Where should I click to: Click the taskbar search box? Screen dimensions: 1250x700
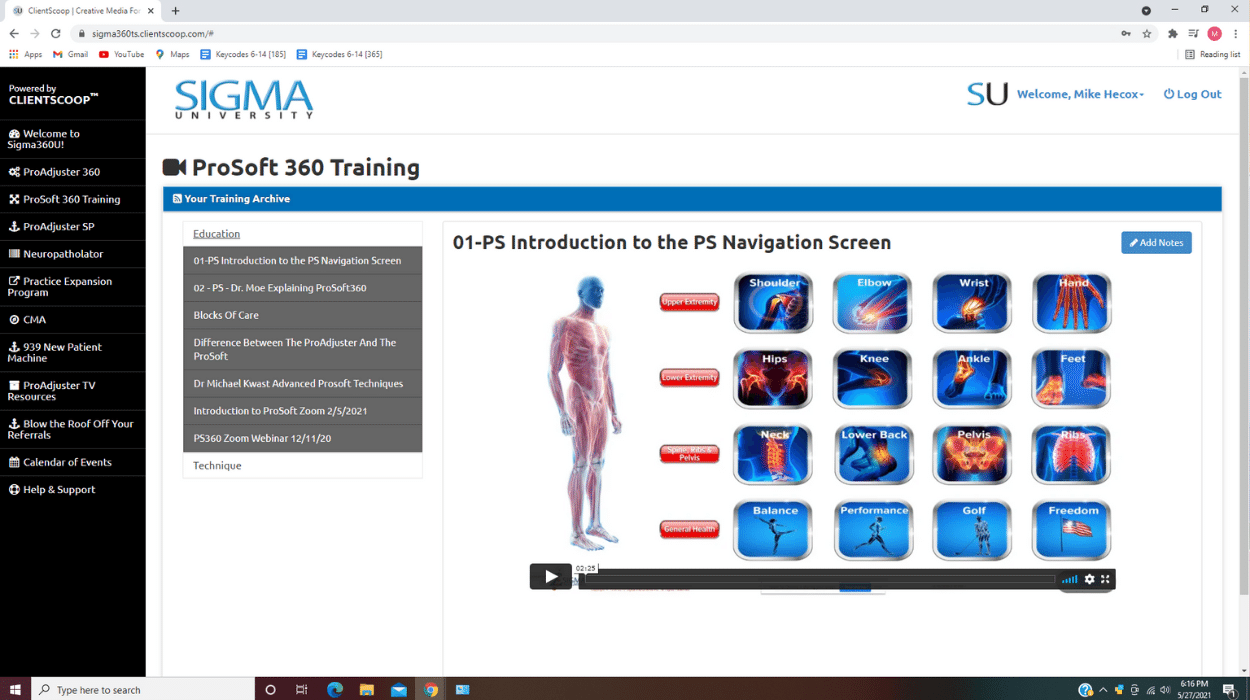(143, 689)
